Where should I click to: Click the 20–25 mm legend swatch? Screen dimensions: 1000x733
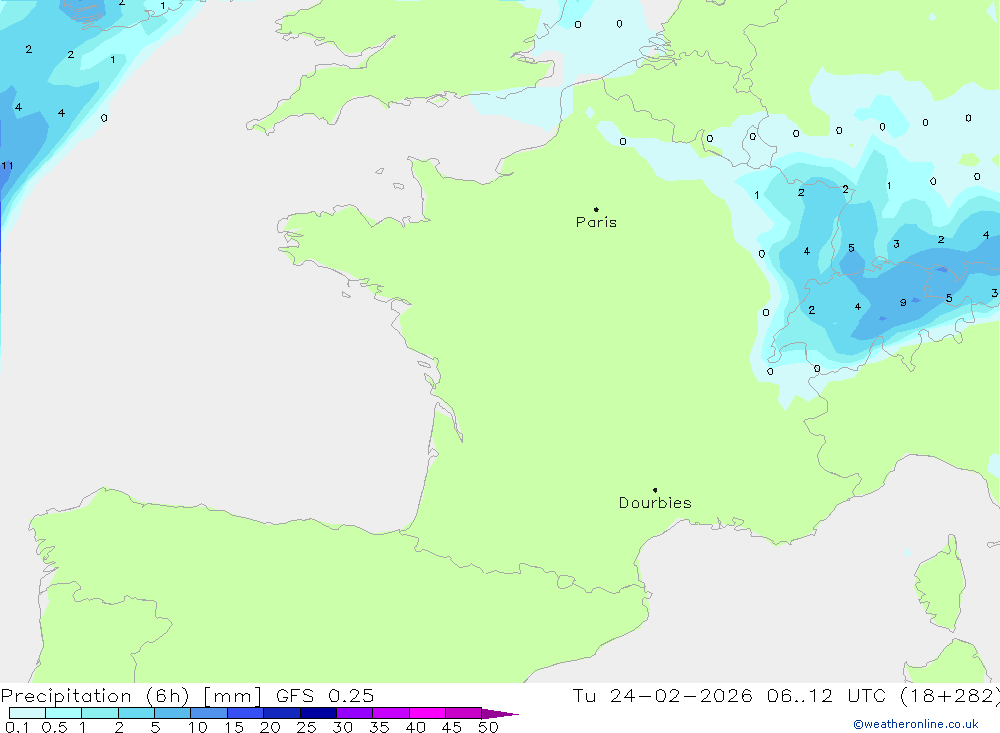[282, 713]
